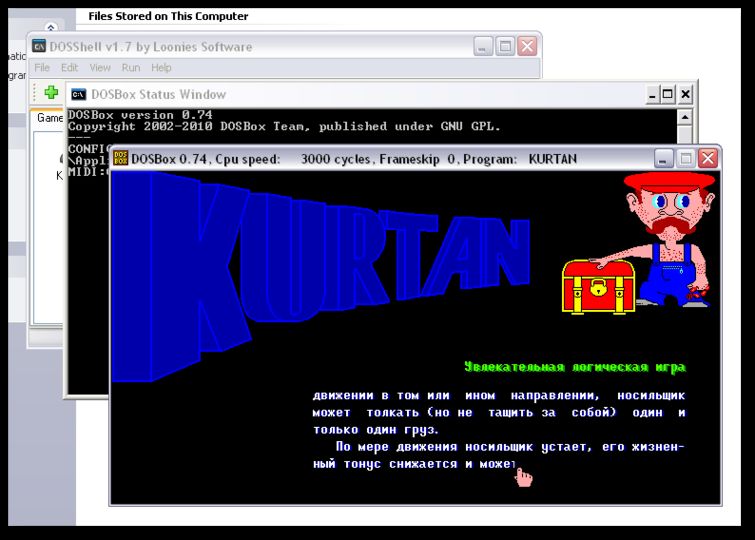Click the 'DOSBox version 0.74' console line

pyautogui.click(x=140, y=115)
